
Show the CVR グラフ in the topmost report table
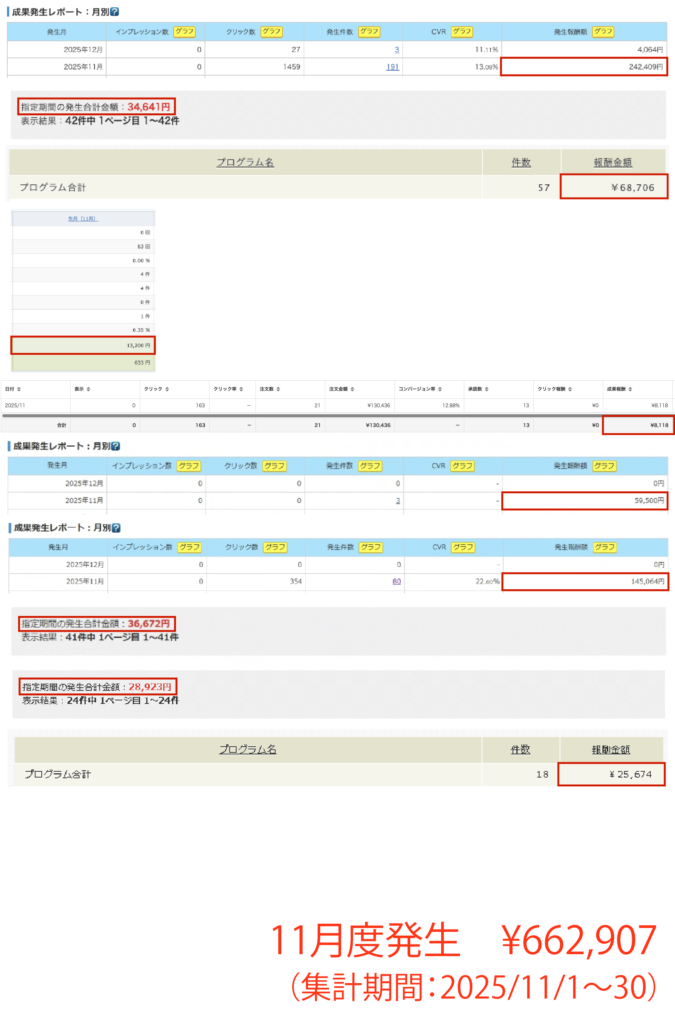point(461,32)
